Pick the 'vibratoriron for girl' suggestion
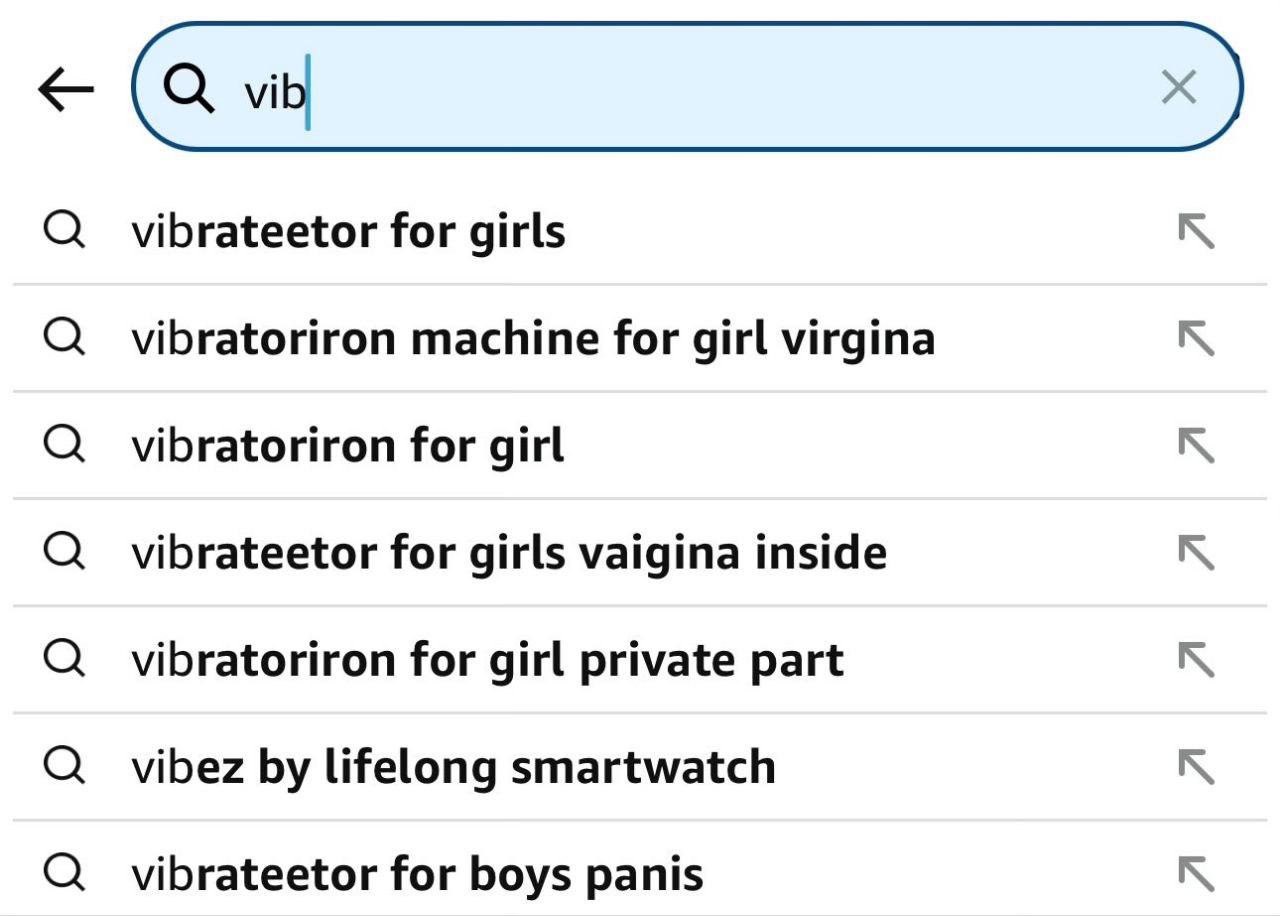The image size is (1280, 916). [x=640, y=445]
